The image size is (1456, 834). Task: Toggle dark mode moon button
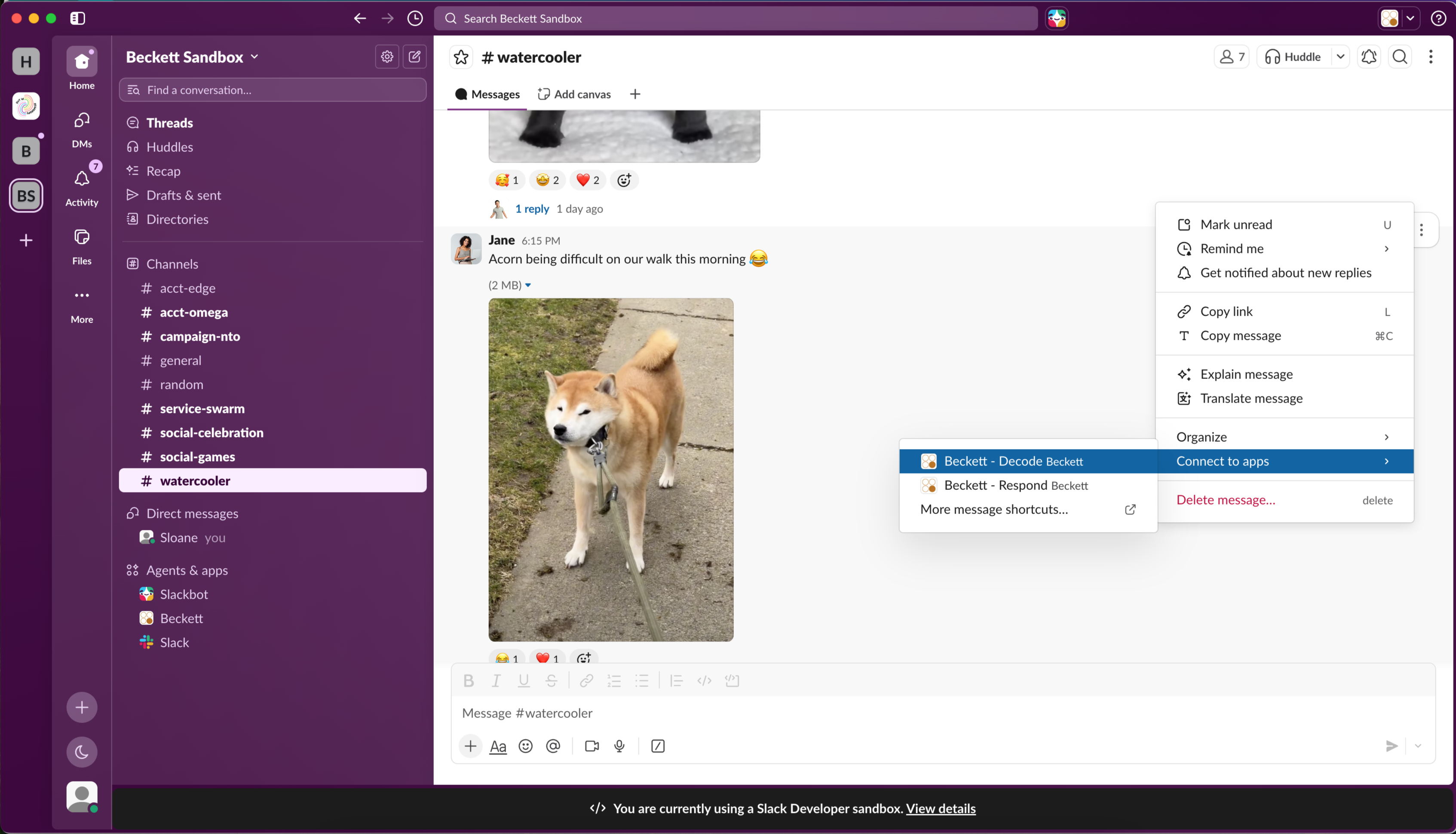pyautogui.click(x=82, y=751)
